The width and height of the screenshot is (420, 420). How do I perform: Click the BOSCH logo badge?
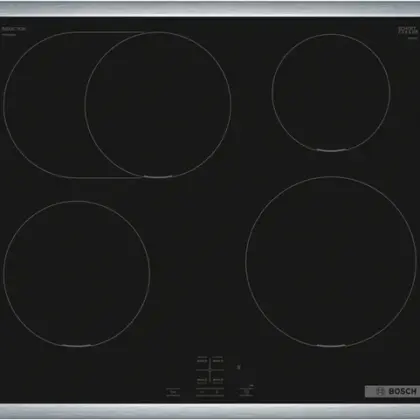tap(392, 391)
